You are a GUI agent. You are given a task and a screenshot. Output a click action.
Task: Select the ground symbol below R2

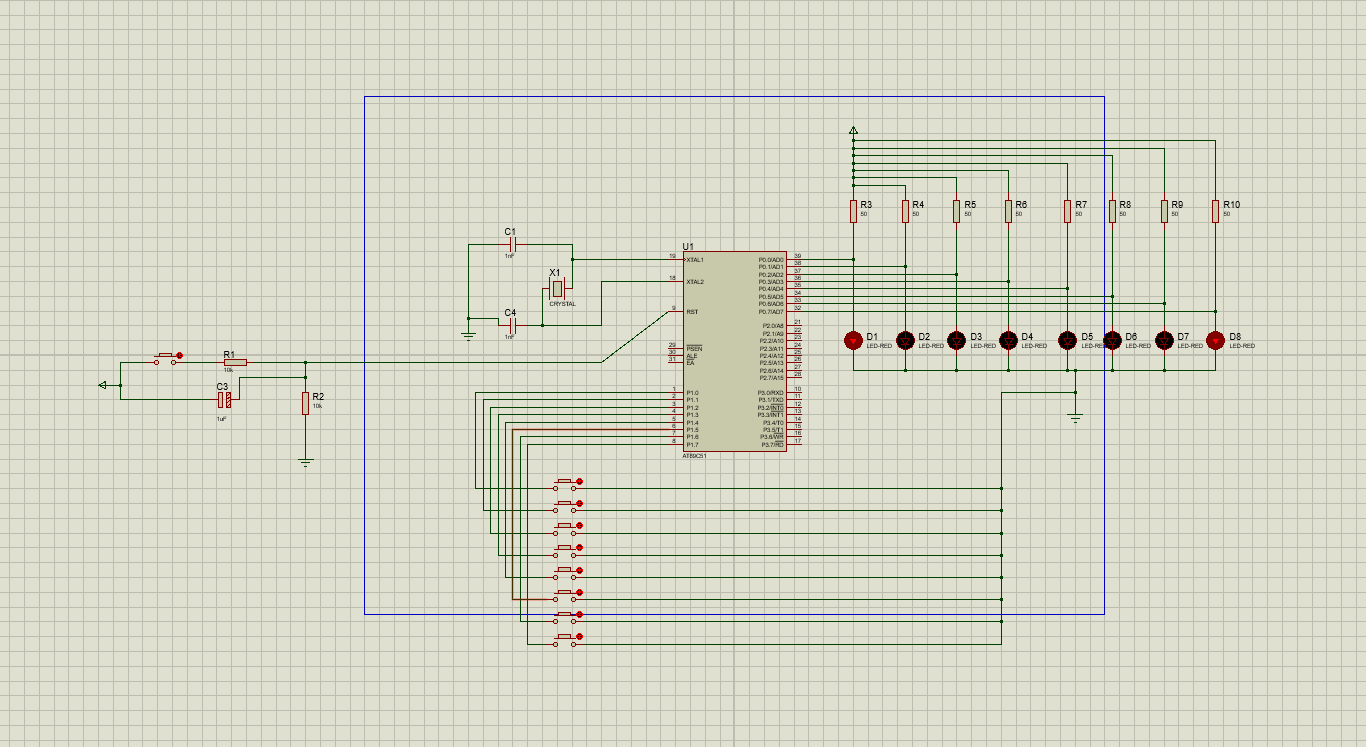(306, 461)
